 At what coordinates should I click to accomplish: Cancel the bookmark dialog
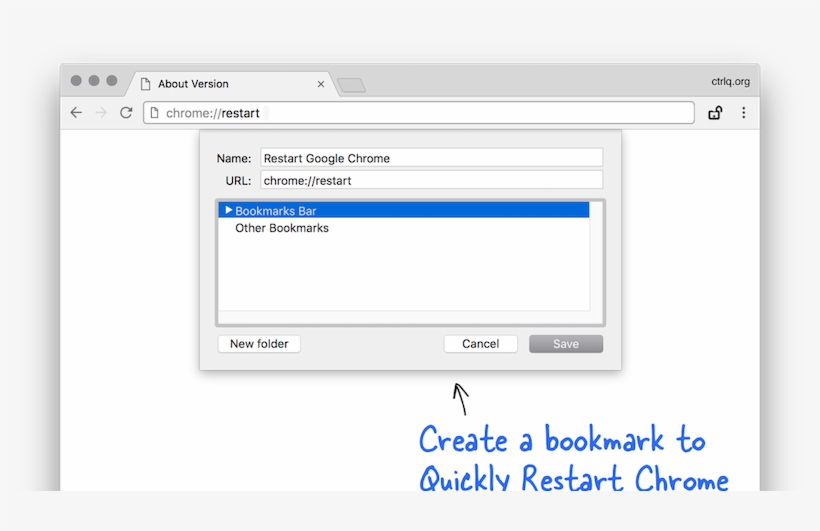pyautogui.click(x=480, y=344)
